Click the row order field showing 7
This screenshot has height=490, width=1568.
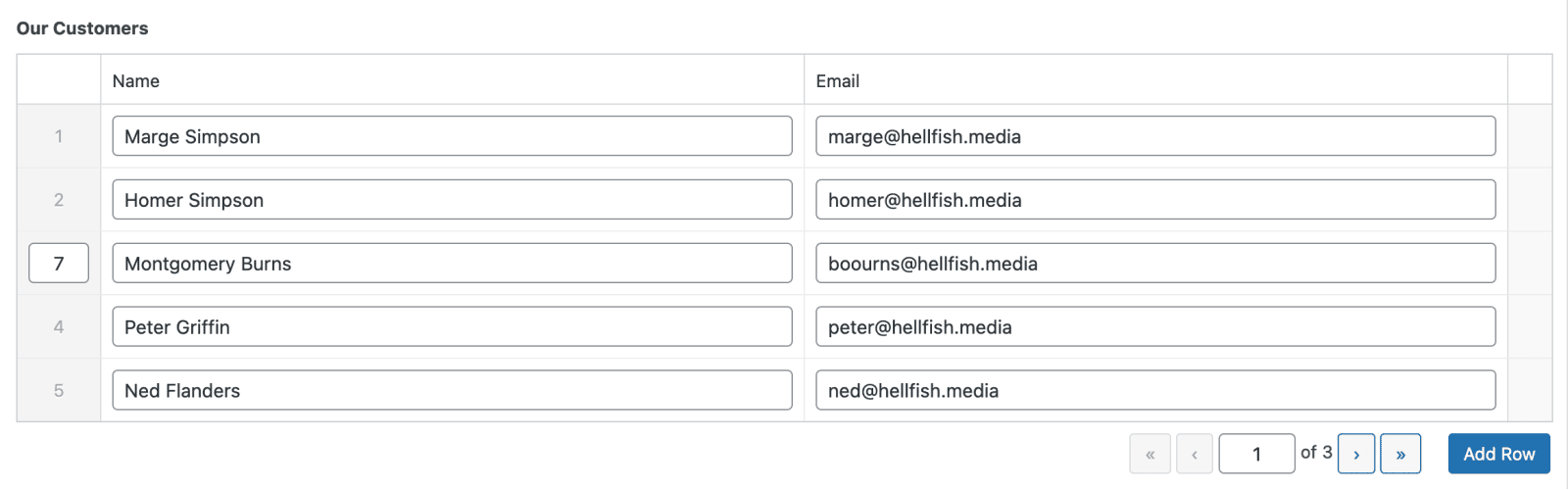[59, 264]
